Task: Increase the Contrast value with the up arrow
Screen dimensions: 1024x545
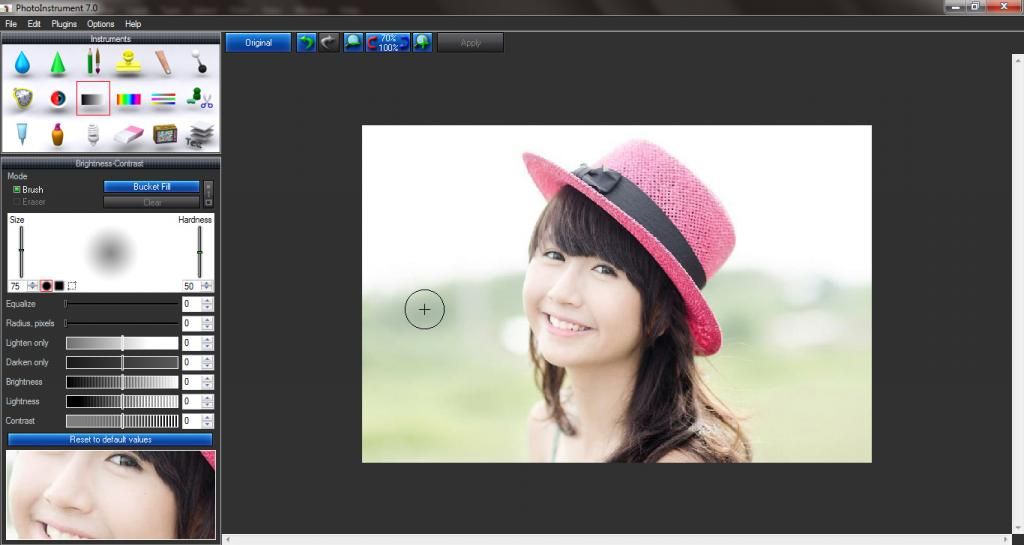Action: pos(207,417)
